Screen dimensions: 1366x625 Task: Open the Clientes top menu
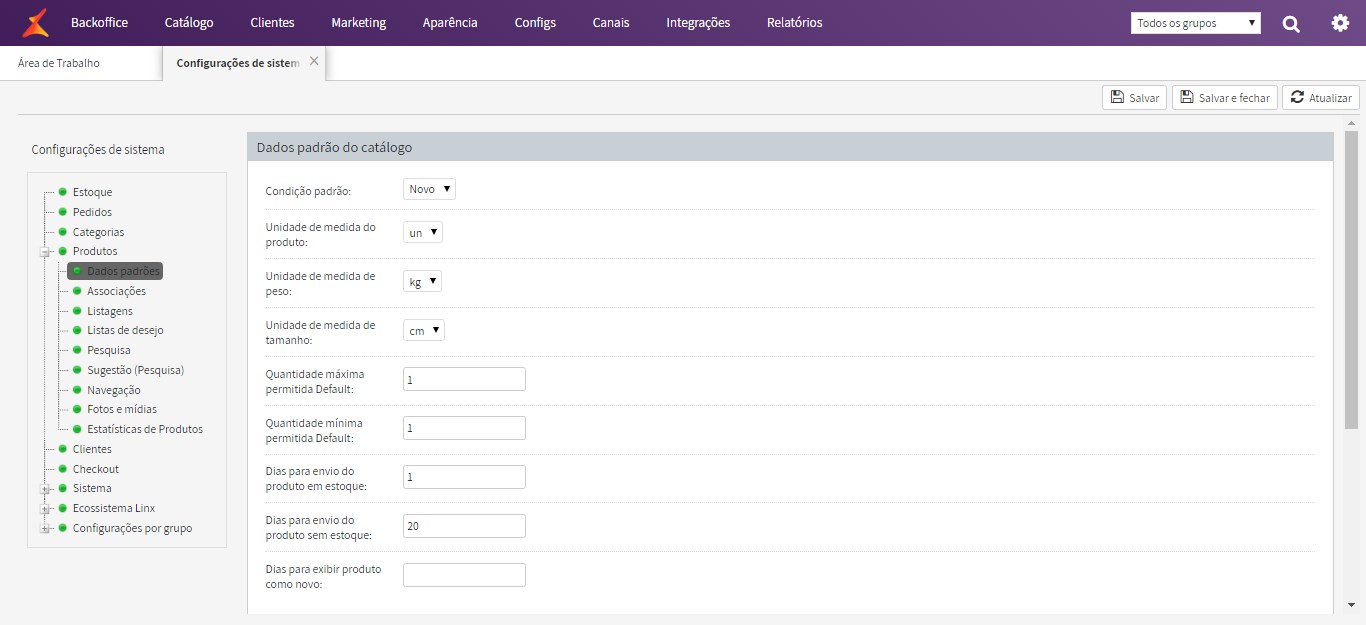[x=272, y=22]
